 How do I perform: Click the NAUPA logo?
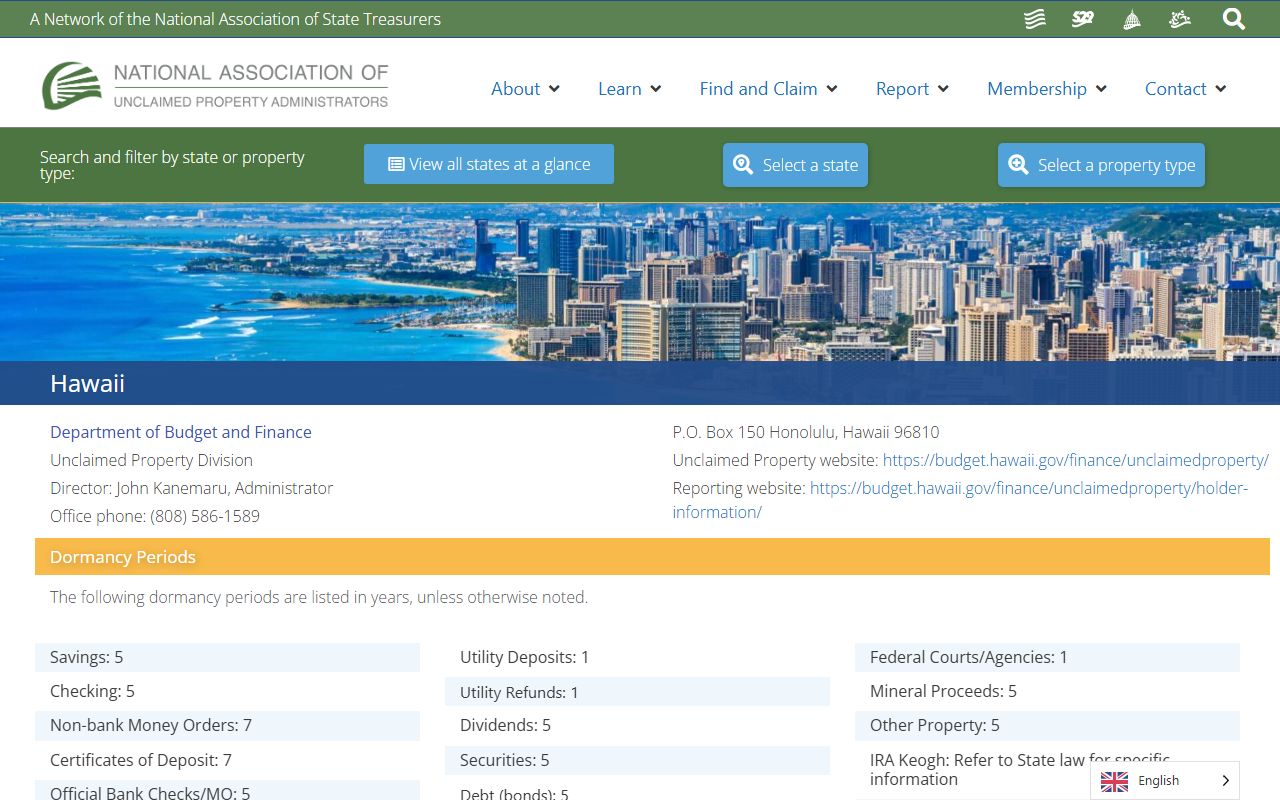[215, 85]
